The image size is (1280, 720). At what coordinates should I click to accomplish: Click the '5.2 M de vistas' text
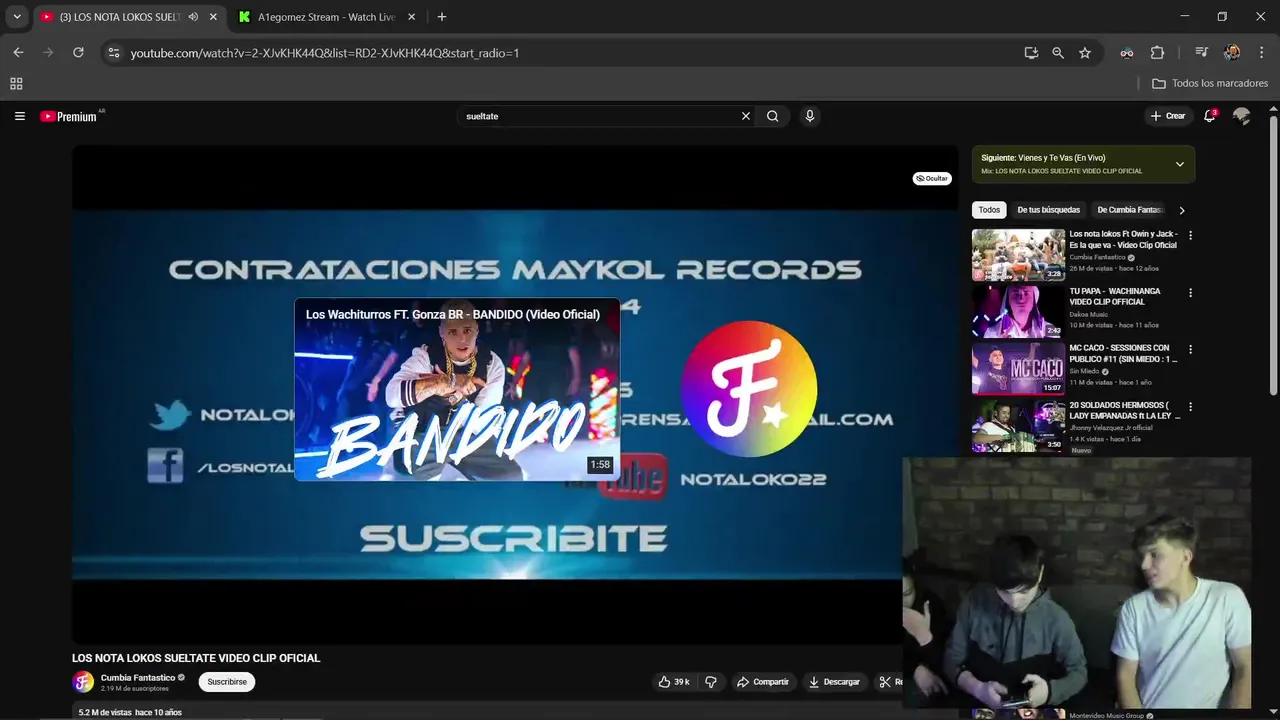click(105, 712)
